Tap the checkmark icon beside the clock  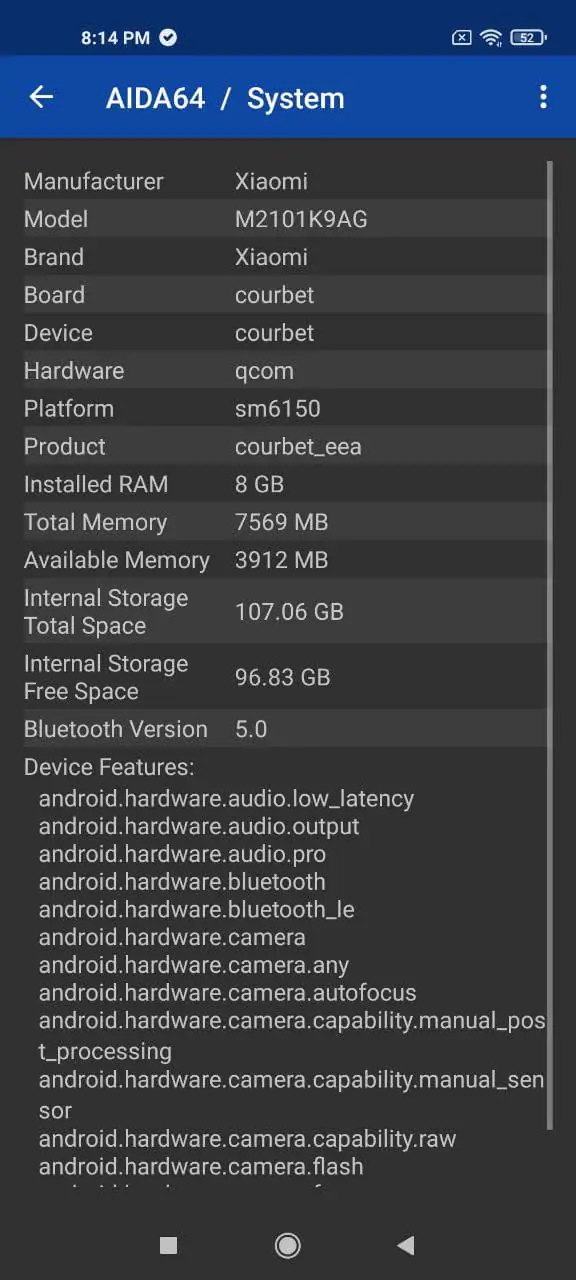point(168,38)
